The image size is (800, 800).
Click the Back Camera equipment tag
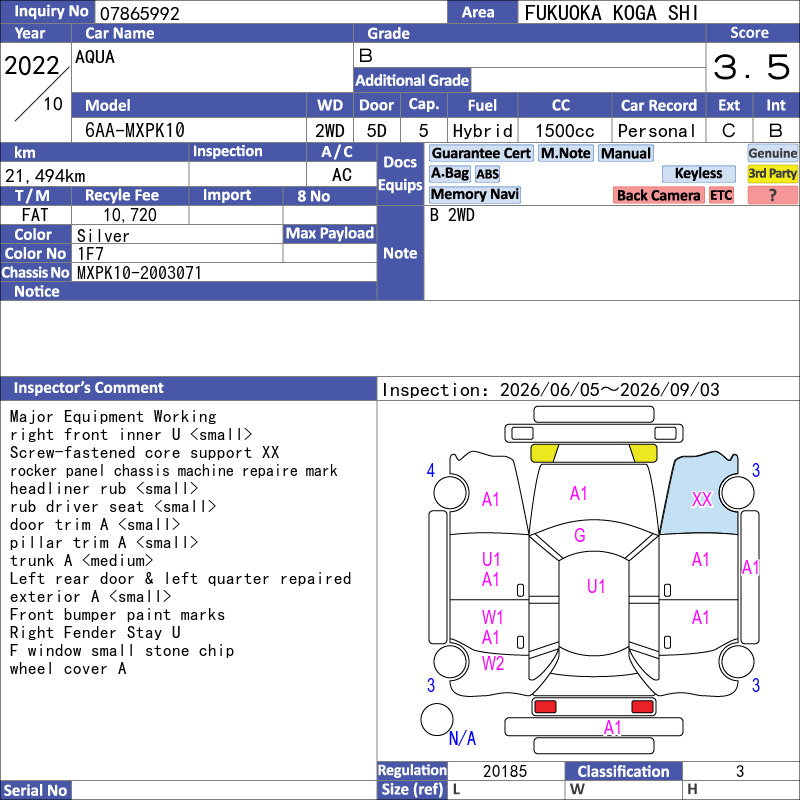click(x=658, y=195)
